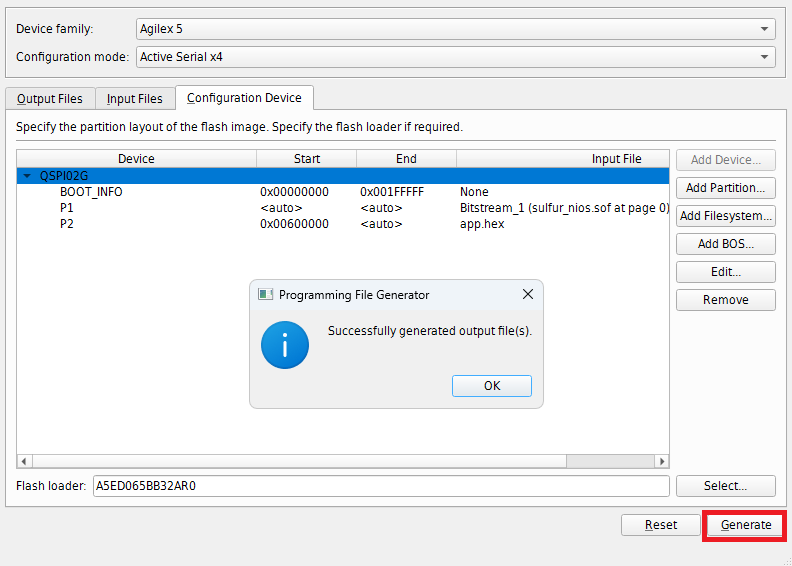The width and height of the screenshot is (792, 566).
Task: Switch to the Input Files tab
Action: point(135,99)
